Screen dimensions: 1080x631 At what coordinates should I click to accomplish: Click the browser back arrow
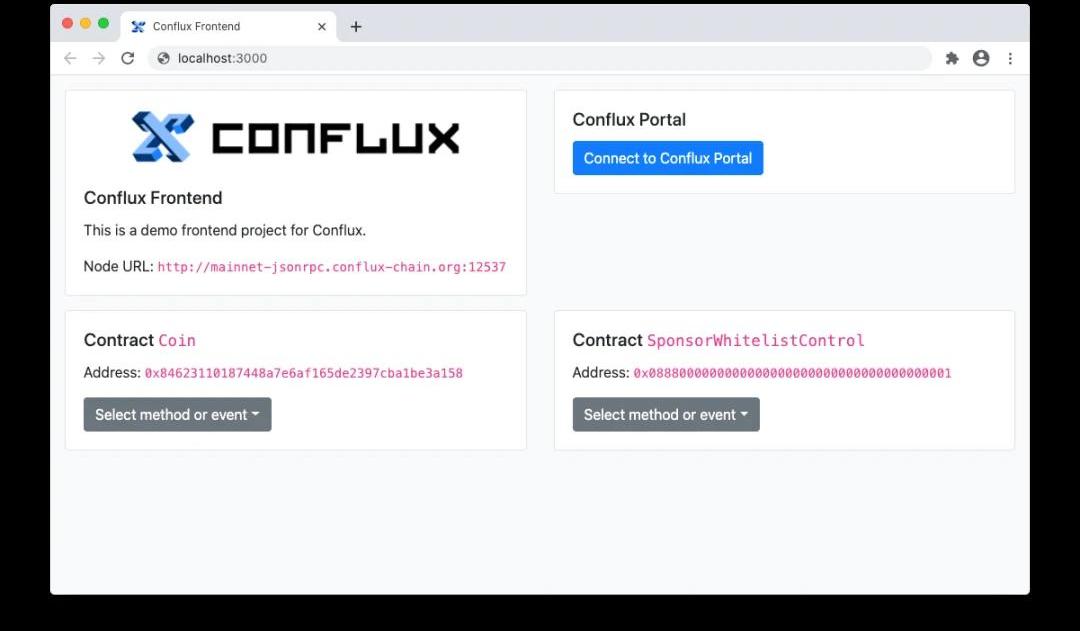tap(70, 58)
